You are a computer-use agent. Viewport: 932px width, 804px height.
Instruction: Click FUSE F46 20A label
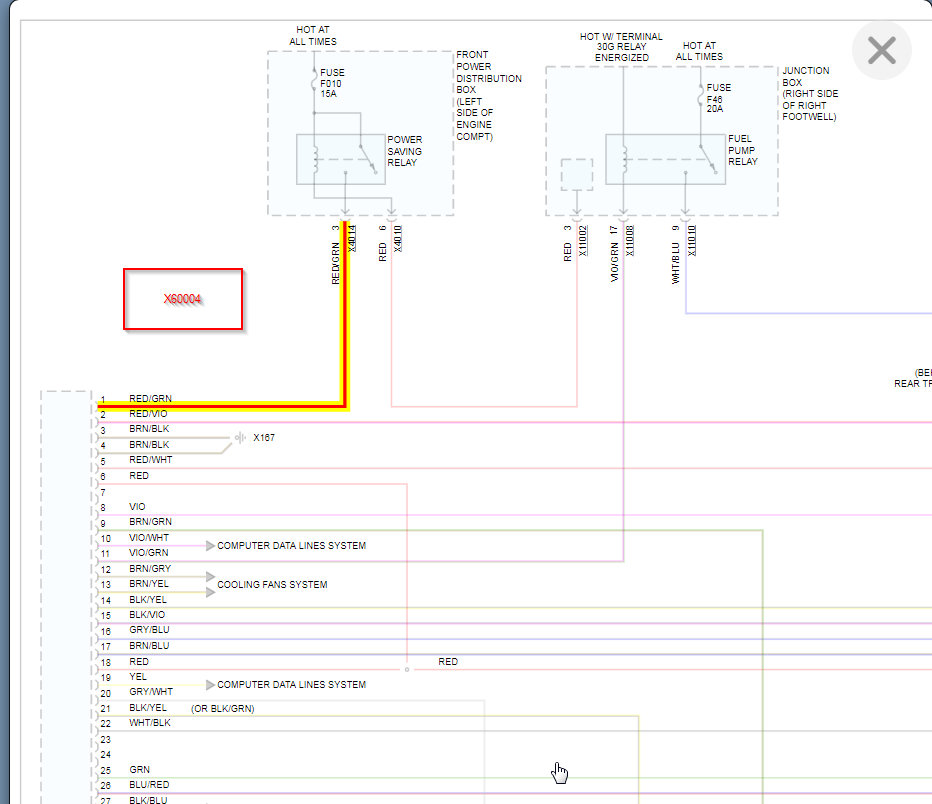tap(718, 98)
